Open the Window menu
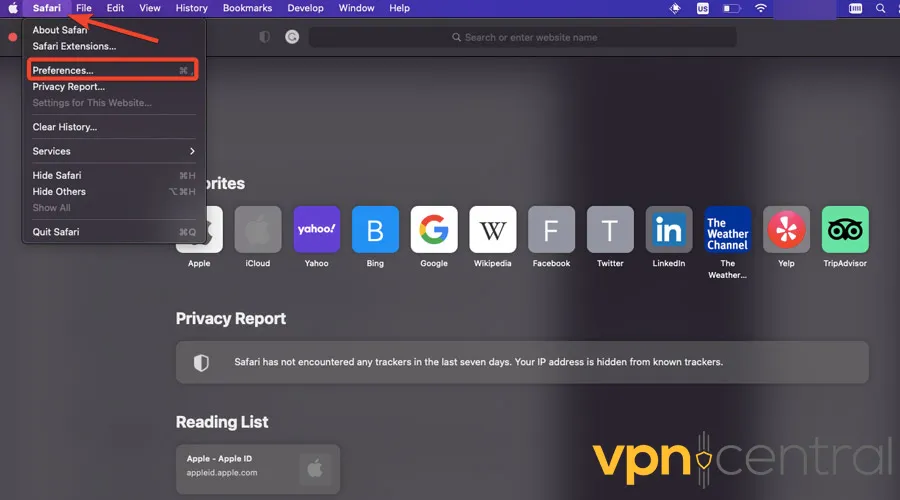 pos(356,8)
